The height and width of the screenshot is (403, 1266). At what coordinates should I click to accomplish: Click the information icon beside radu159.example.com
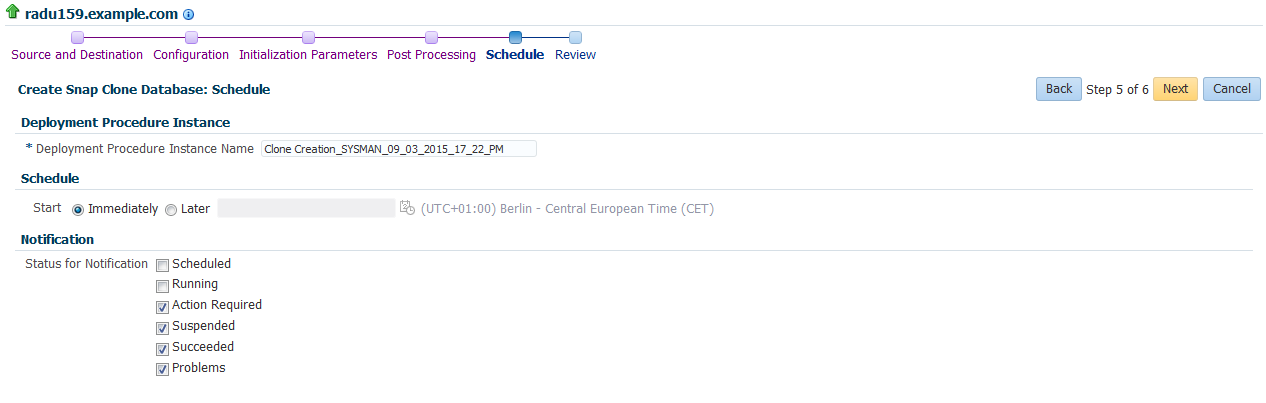click(189, 16)
